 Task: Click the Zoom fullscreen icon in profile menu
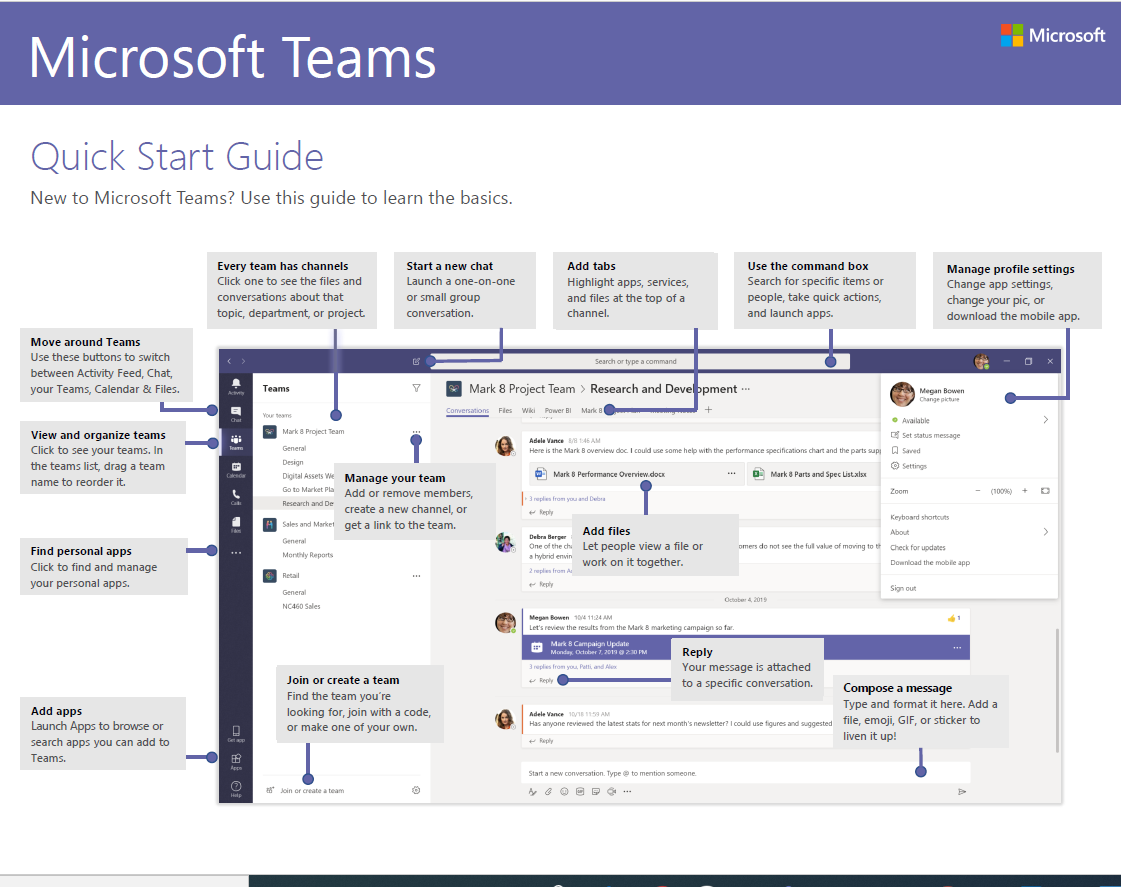tap(1045, 491)
